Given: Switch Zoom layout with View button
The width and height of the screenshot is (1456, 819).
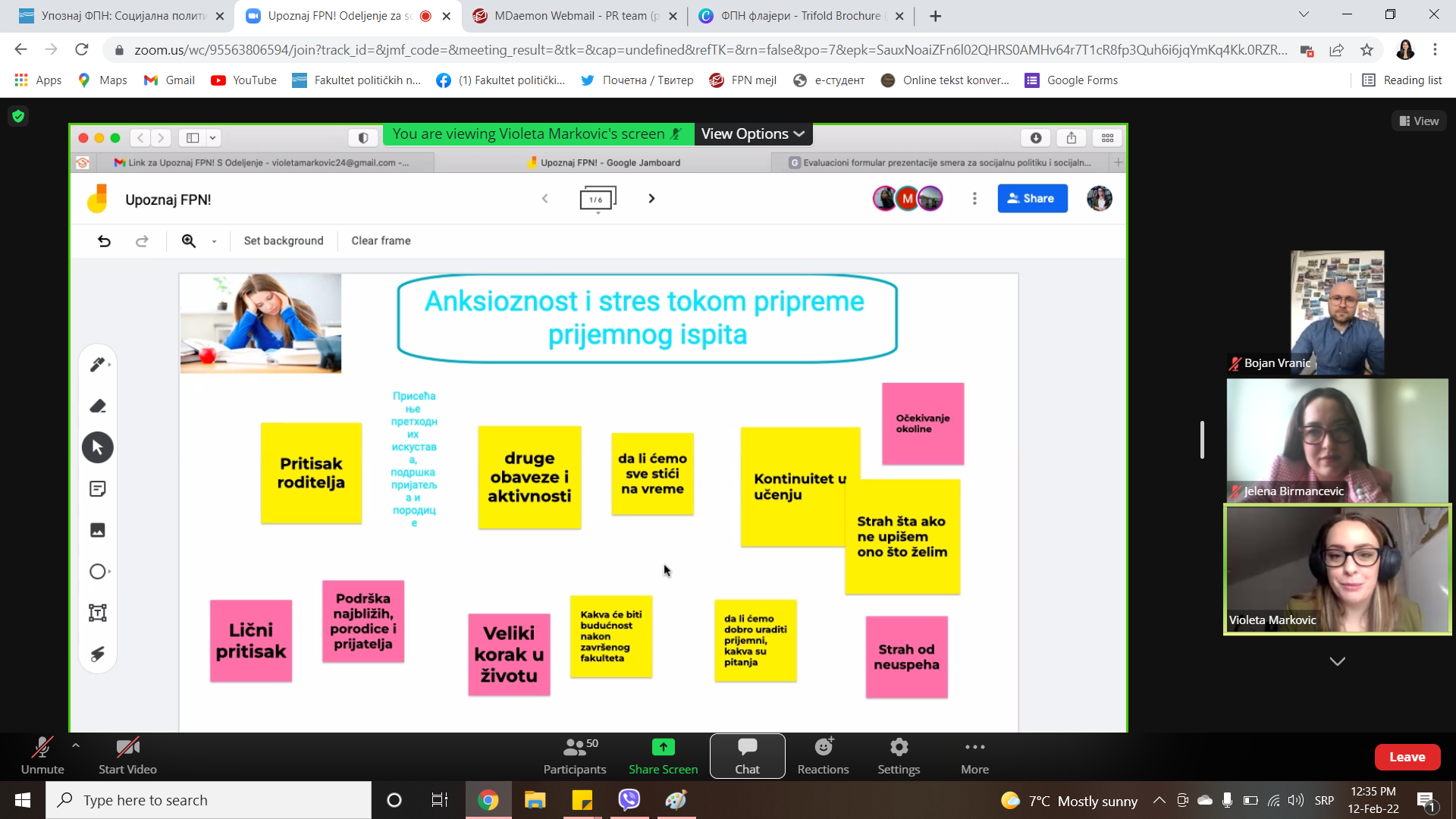Looking at the screenshot, I should point(1419,121).
